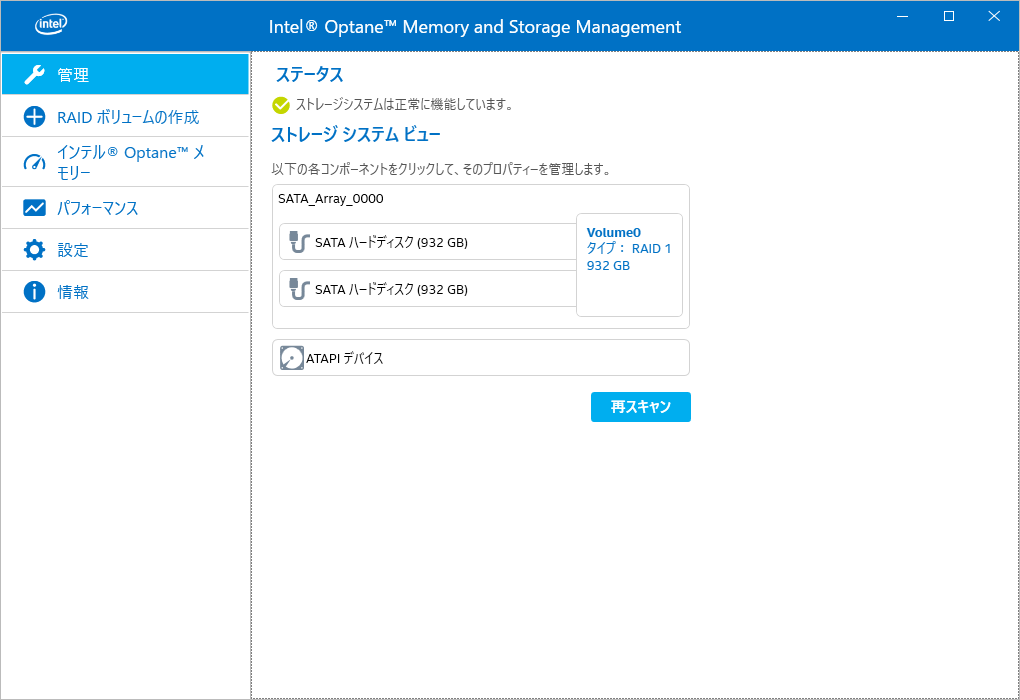Click the instruction text about コンポーネント
Screen dimensions: 1020x700
click(440, 170)
